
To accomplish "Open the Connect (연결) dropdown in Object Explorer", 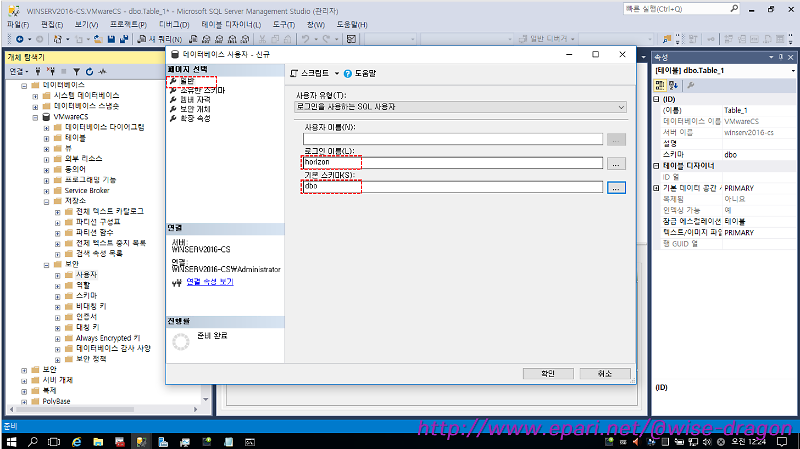I will [x=19, y=71].
